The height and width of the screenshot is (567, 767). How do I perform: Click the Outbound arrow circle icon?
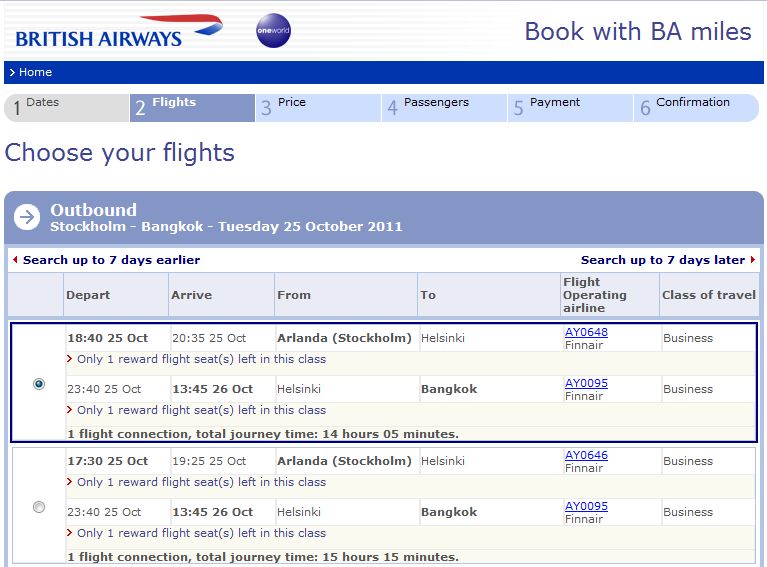tap(26, 217)
